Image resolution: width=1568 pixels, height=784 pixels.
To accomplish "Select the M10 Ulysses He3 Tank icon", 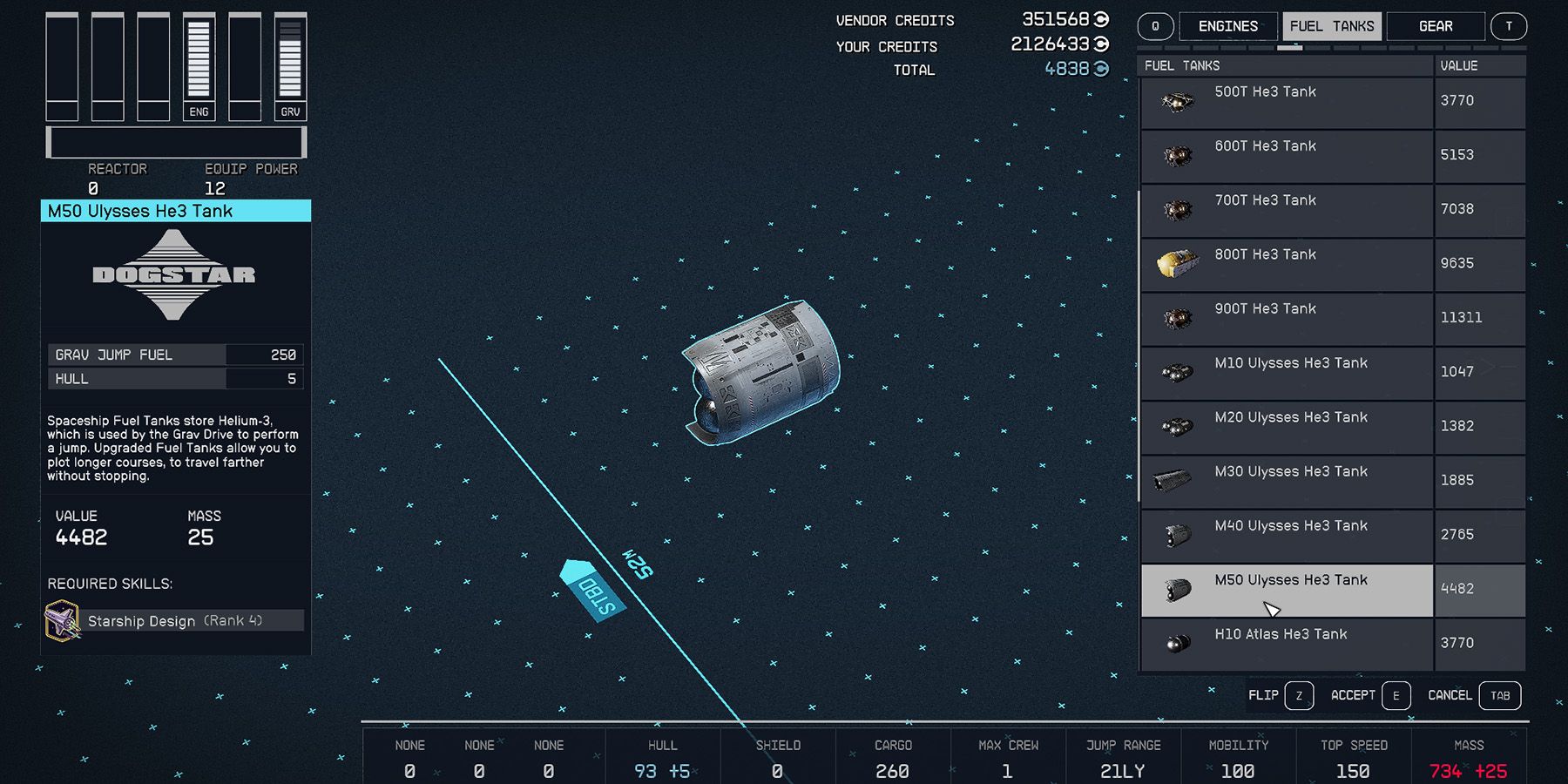I will click(1177, 373).
